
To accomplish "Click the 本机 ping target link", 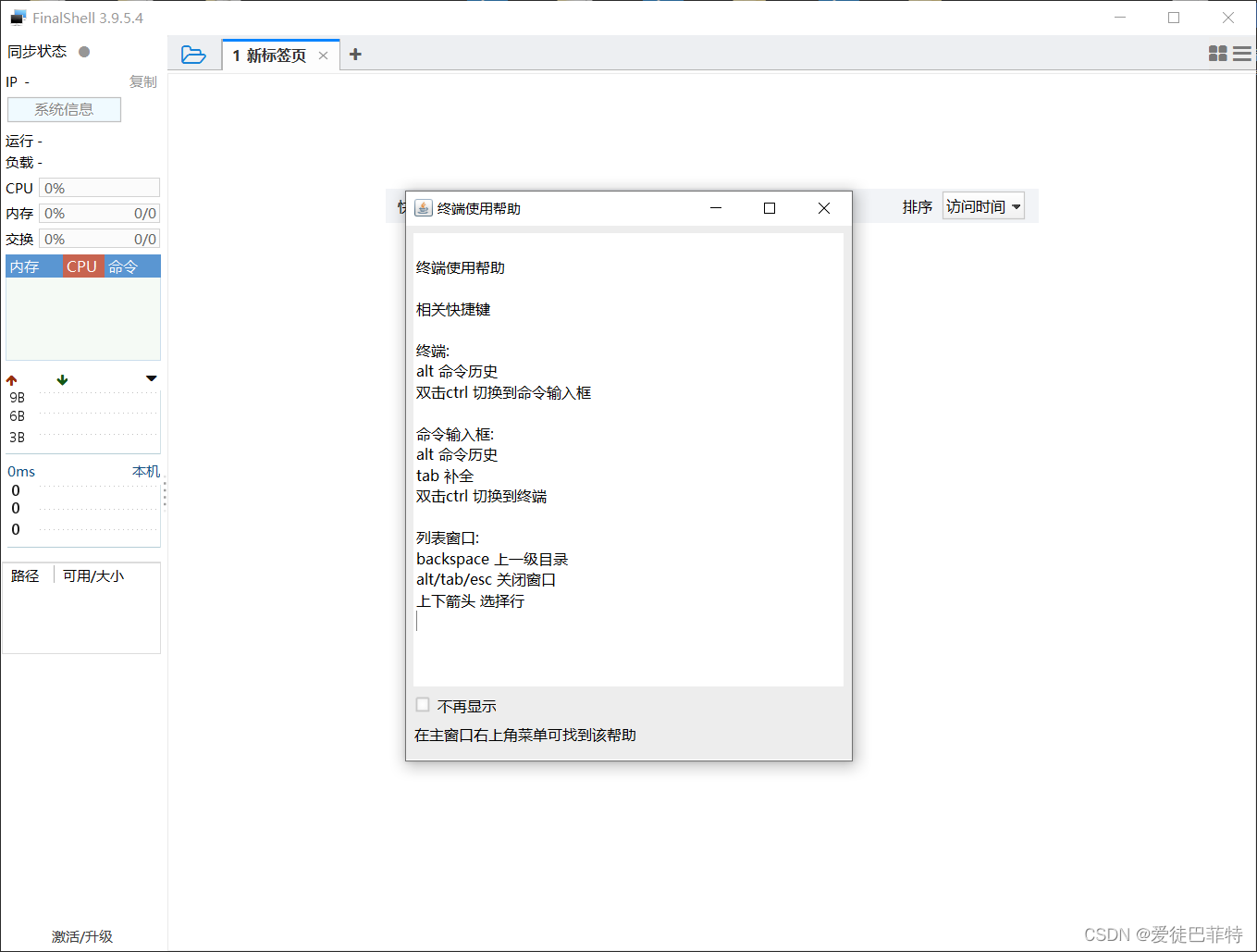I will 146,471.
